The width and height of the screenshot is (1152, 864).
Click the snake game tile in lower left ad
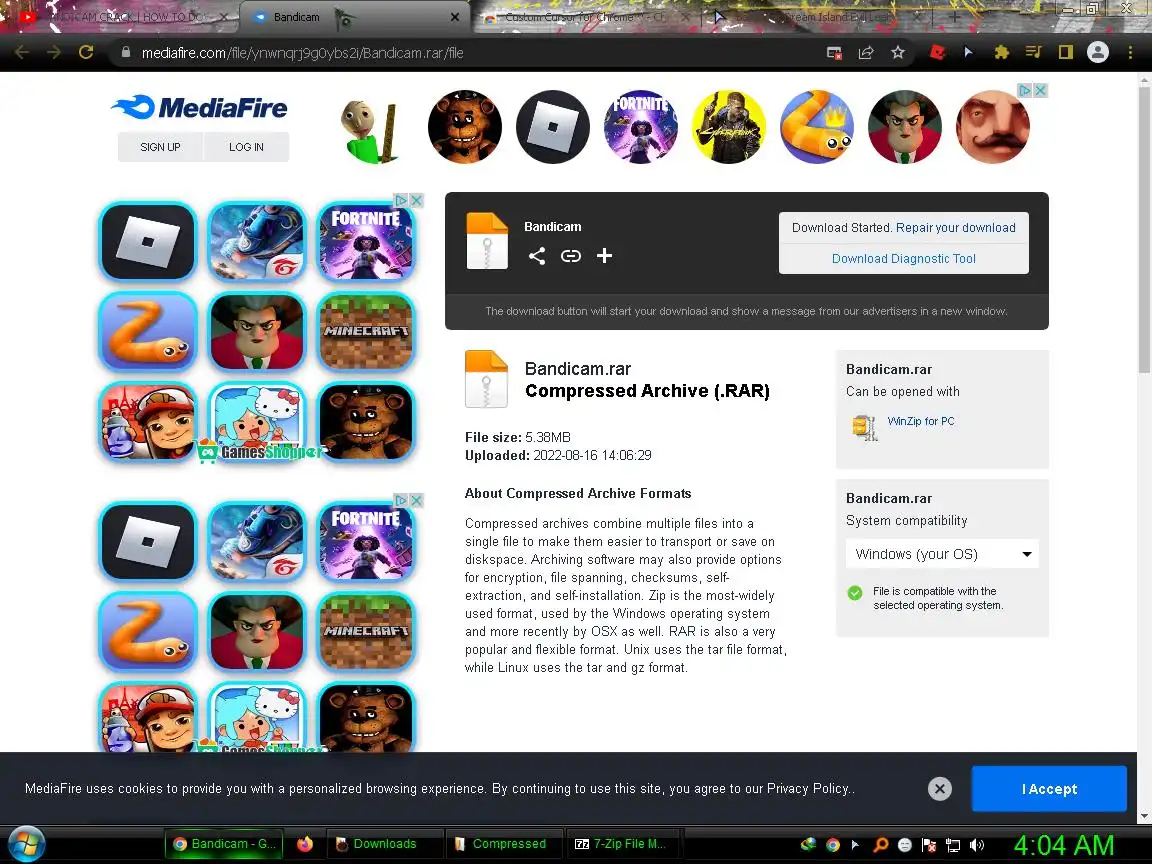click(148, 632)
